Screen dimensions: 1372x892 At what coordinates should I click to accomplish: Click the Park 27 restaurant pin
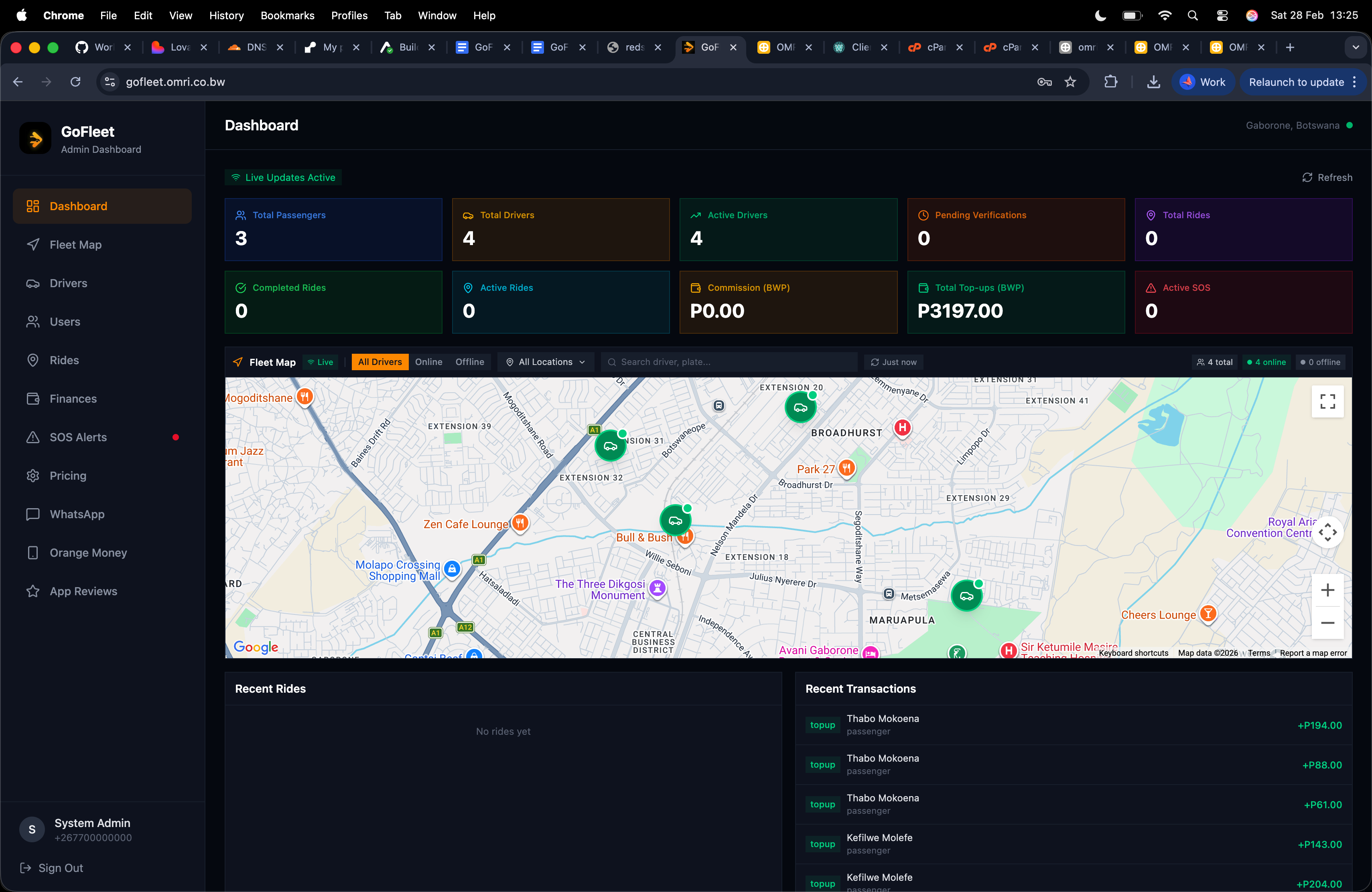click(x=846, y=468)
